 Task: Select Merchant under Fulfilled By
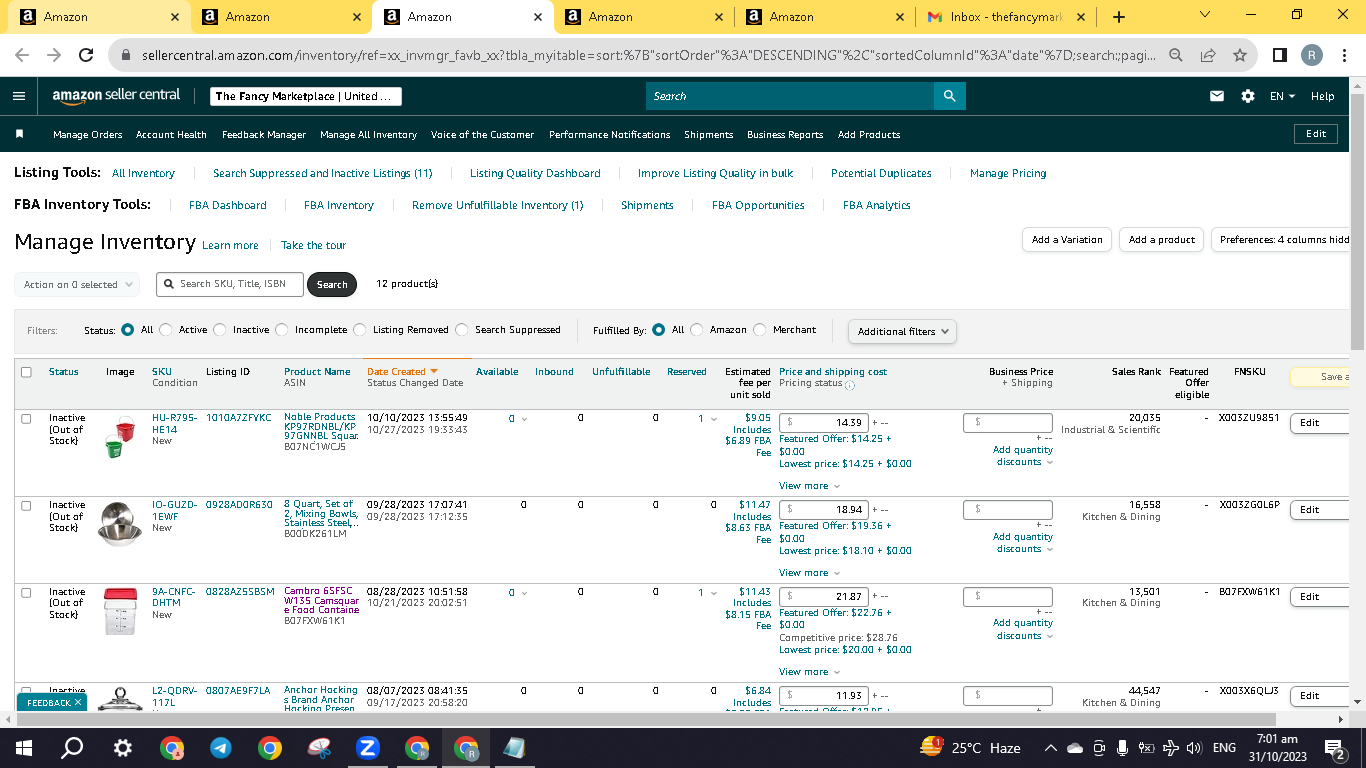(760, 330)
